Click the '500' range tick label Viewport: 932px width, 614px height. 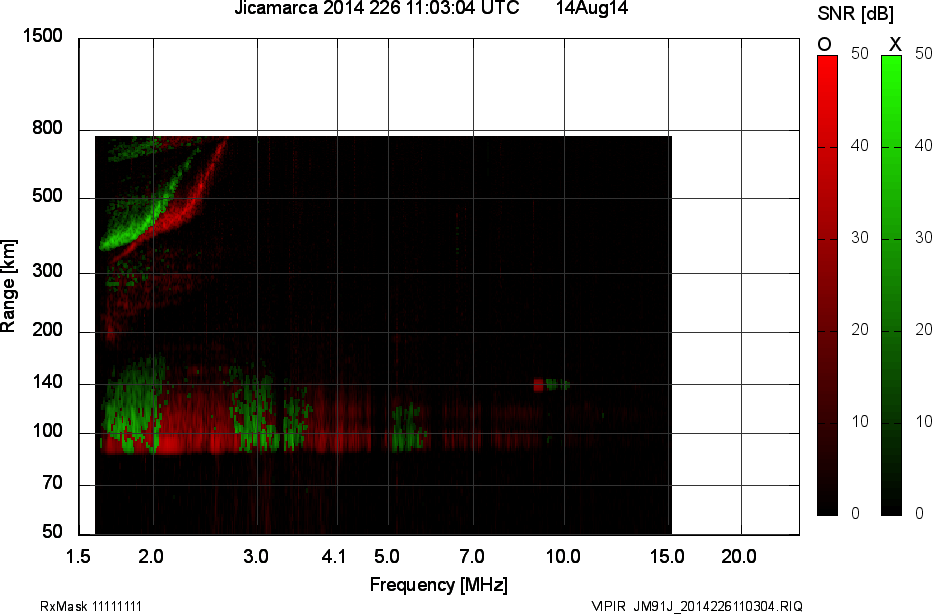(x=47, y=196)
